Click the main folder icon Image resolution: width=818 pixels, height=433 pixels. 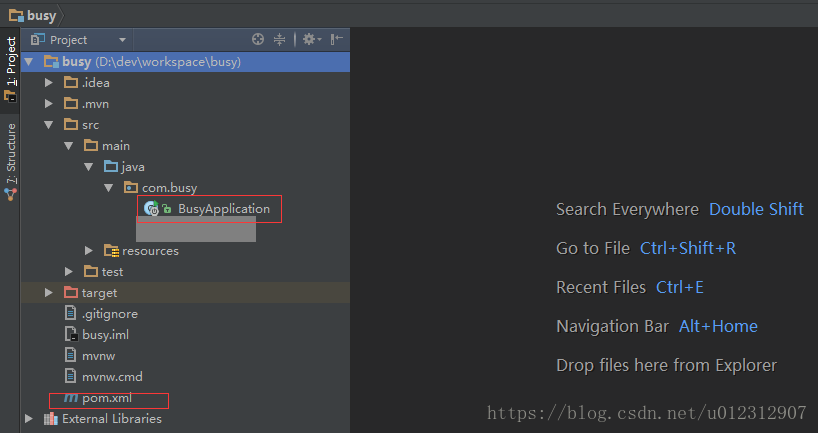pyautogui.click(x=91, y=145)
